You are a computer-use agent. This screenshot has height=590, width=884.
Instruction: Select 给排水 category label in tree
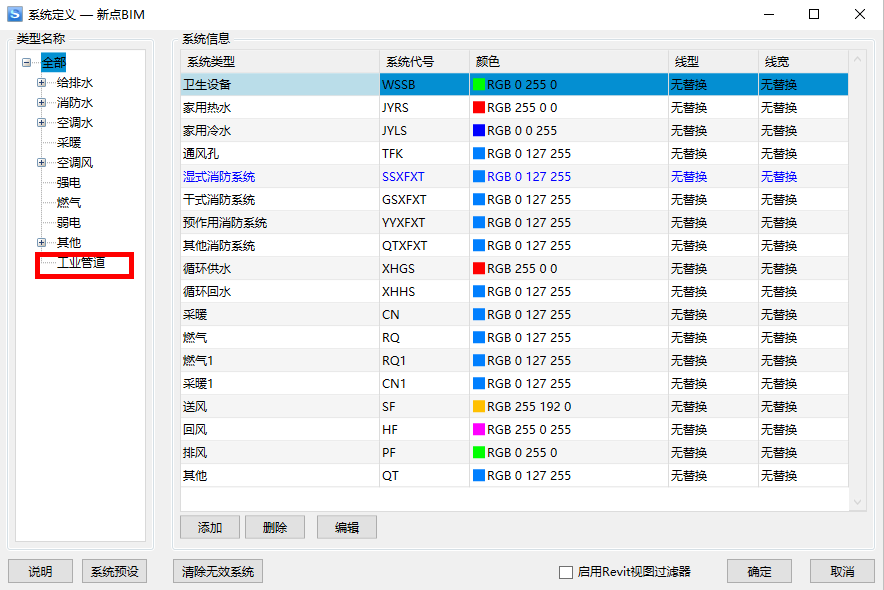coord(75,83)
